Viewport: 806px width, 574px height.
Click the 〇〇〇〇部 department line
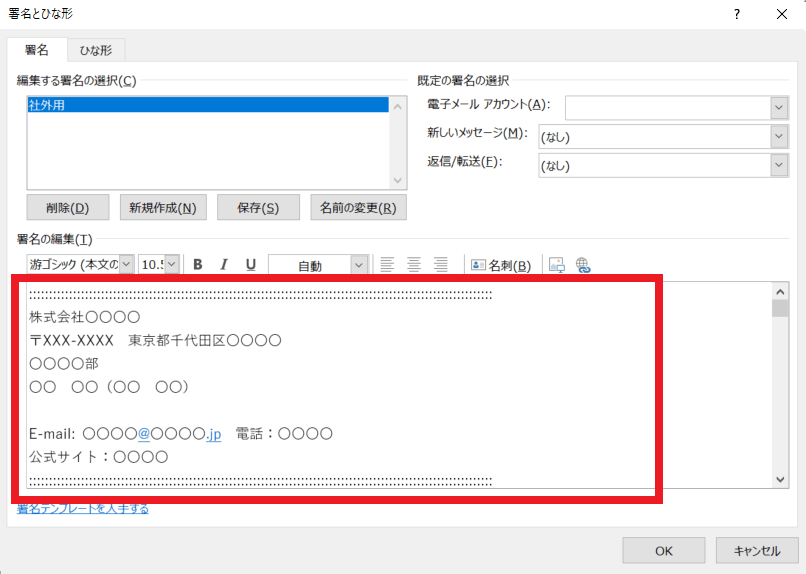click(64, 364)
